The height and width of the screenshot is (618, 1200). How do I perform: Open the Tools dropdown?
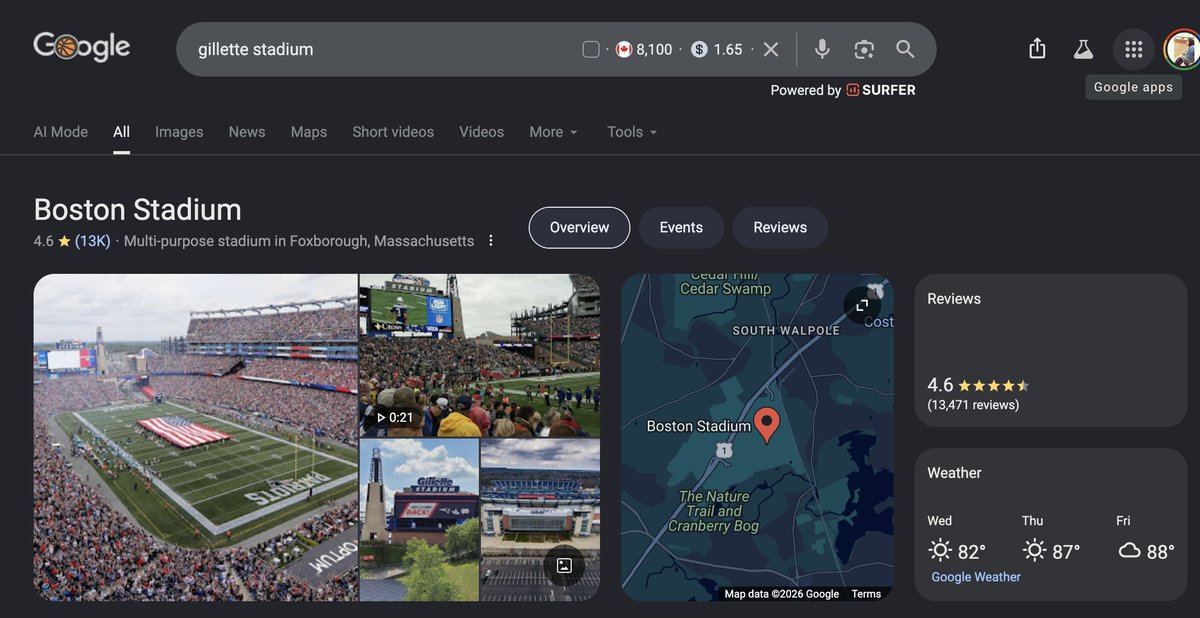(x=632, y=132)
